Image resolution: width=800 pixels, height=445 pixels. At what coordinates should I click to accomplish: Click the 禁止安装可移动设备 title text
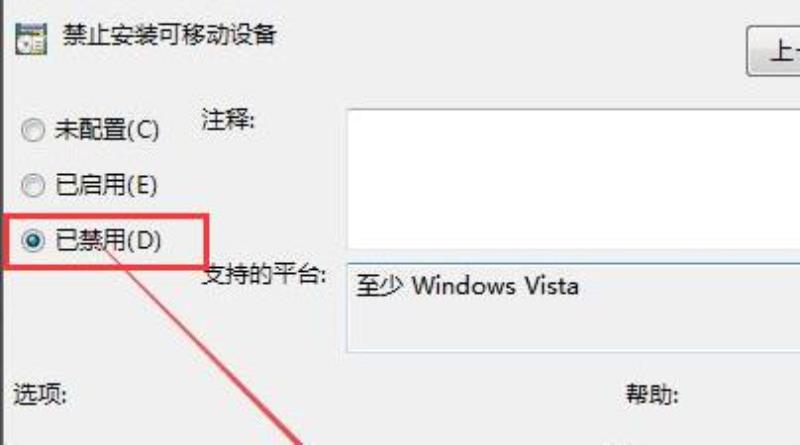(x=169, y=35)
